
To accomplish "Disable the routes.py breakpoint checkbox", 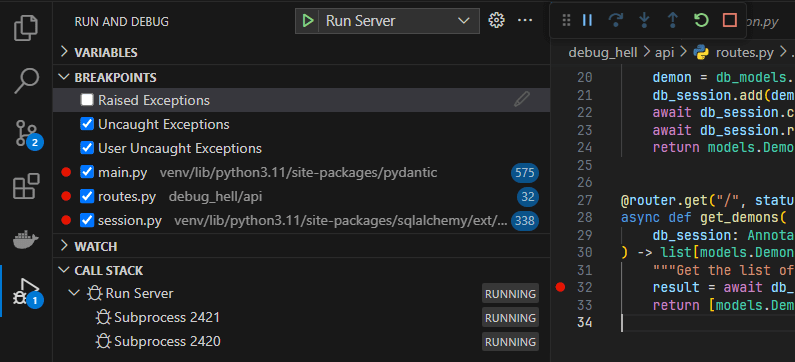I will click(x=87, y=196).
